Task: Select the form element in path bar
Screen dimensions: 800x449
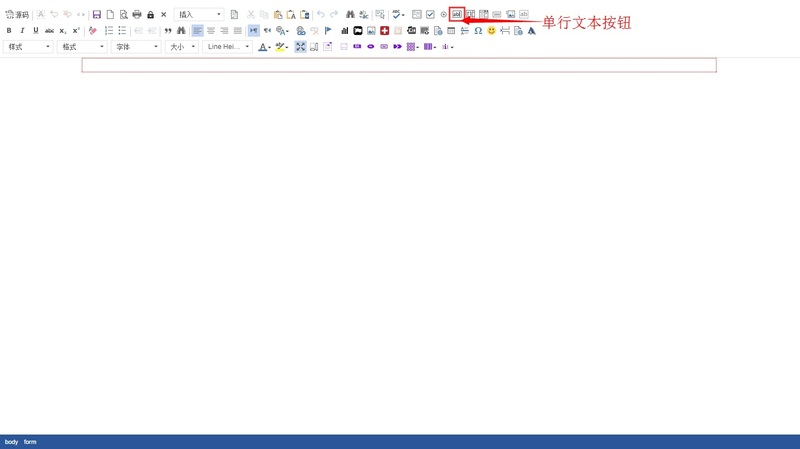Action: coord(30,442)
